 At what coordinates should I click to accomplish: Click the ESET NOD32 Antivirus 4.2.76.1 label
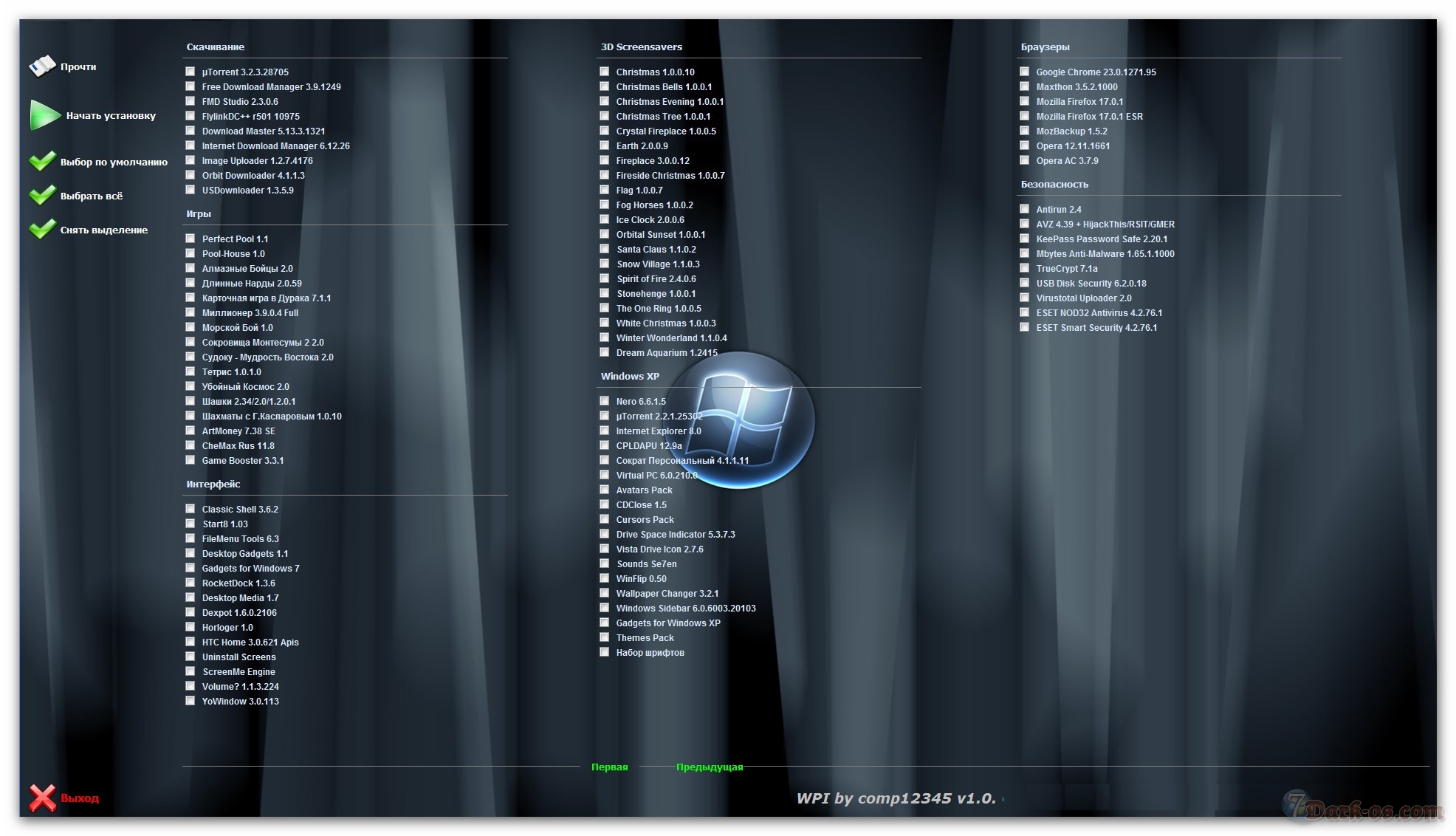click(1099, 313)
